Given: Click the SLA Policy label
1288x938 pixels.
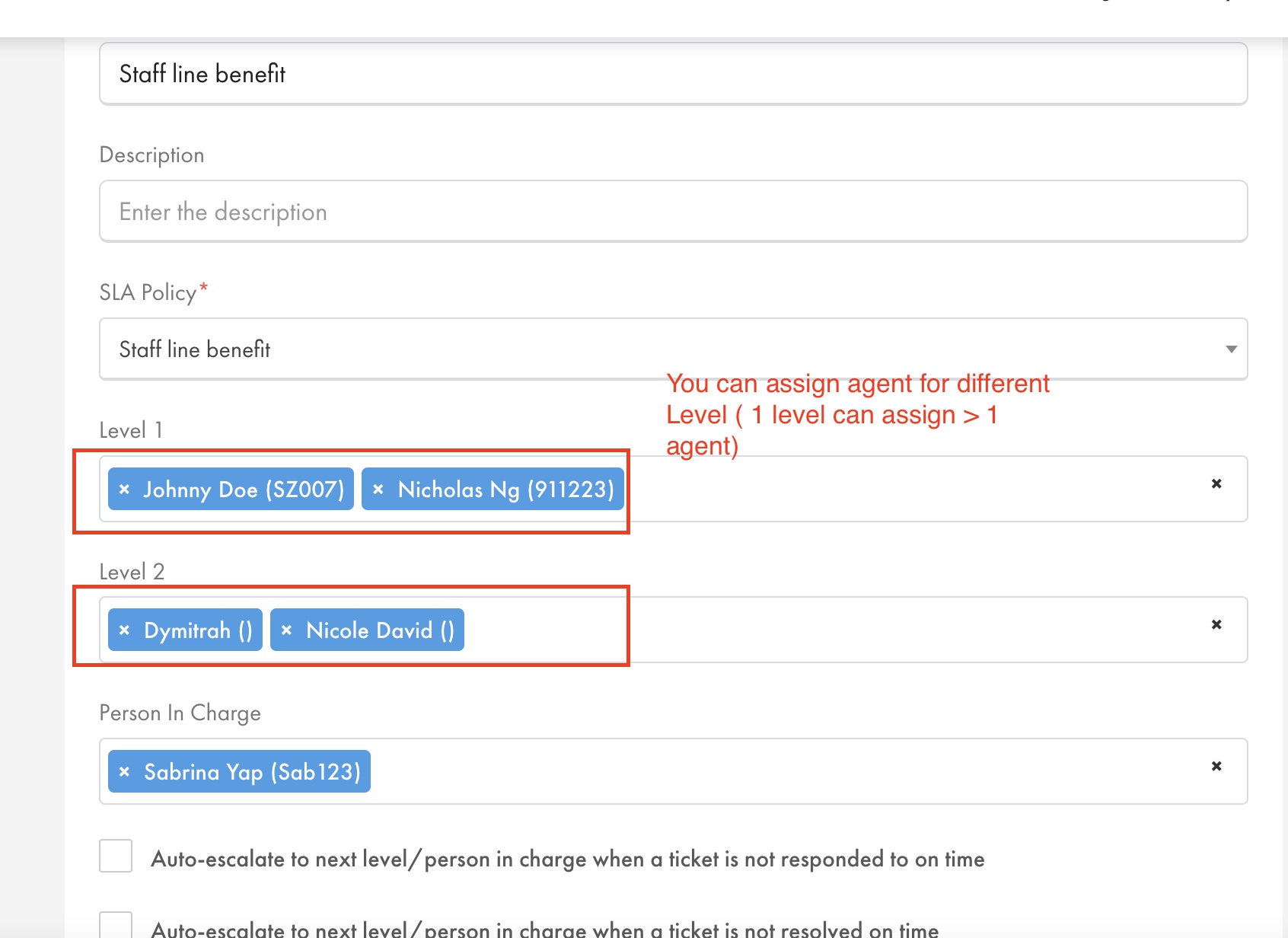Looking at the screenshot, I should [153, 292].
